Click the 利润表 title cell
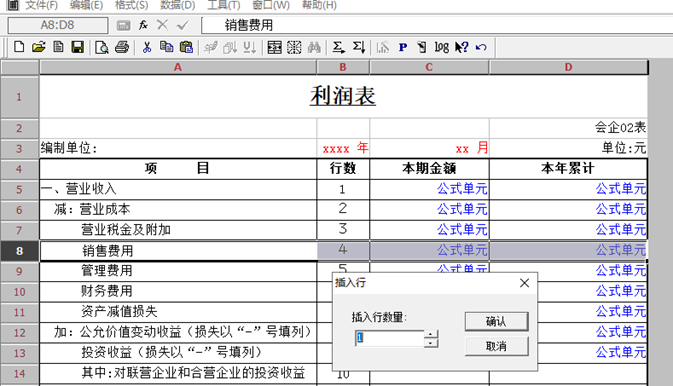Image resolution: width=673 pixels, height=386 pixels. coord(343,96)
